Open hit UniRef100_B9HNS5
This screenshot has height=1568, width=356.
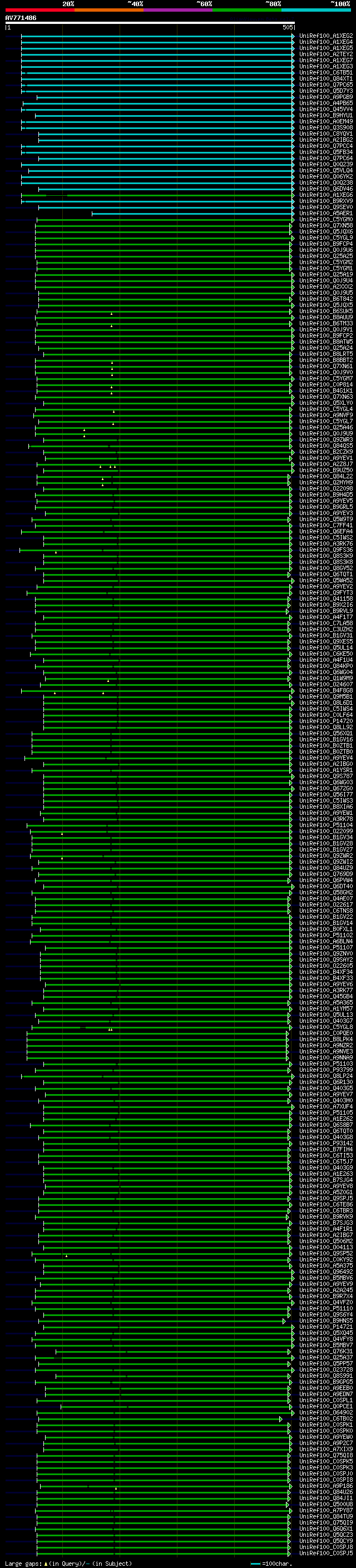[x=326, y=1321]
